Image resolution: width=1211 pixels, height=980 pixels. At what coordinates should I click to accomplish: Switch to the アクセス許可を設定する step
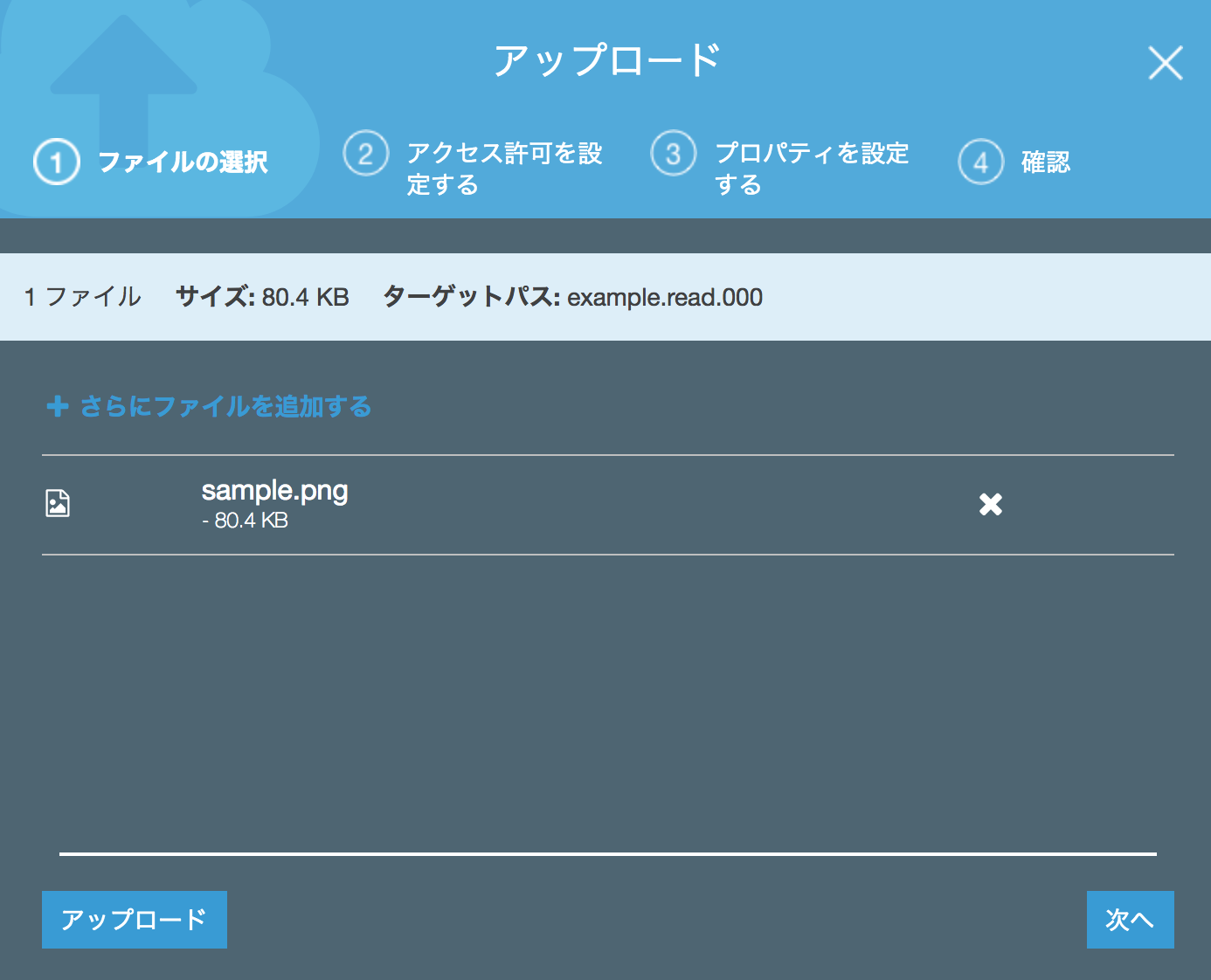coord(505,168)
